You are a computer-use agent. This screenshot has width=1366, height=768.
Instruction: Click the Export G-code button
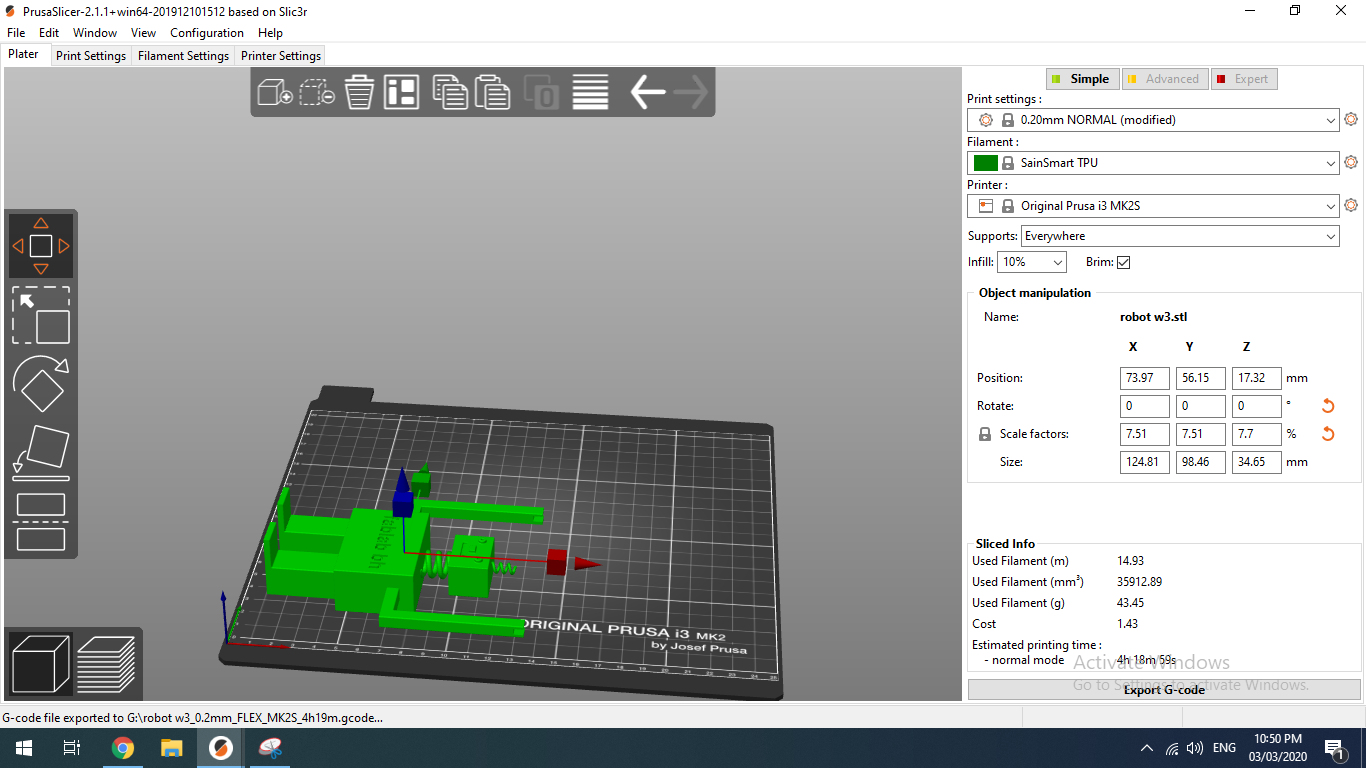coord(1164,690)
